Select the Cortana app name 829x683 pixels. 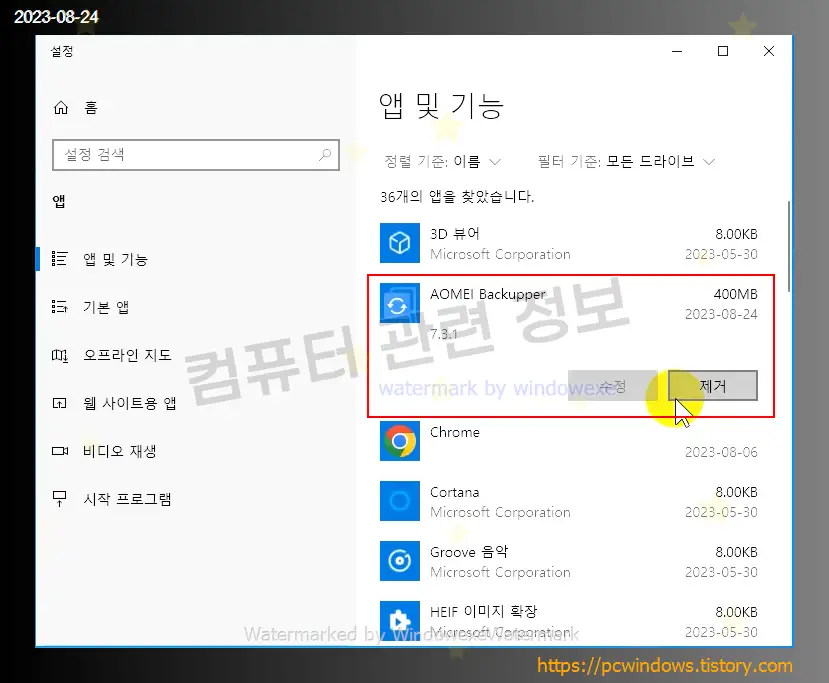point(455,492)
